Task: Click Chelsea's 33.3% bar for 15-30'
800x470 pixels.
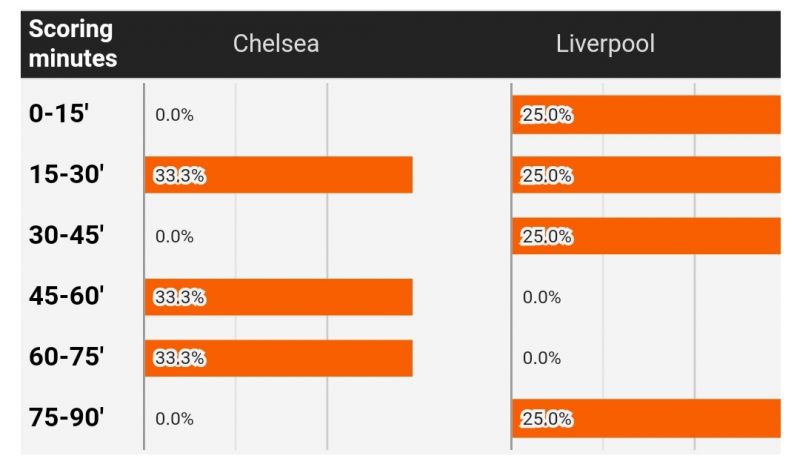Action: click(279, 175)
